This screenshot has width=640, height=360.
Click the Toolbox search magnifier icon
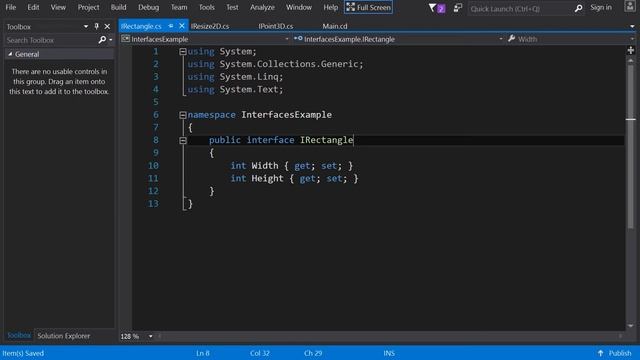click(x=102, y=40)
